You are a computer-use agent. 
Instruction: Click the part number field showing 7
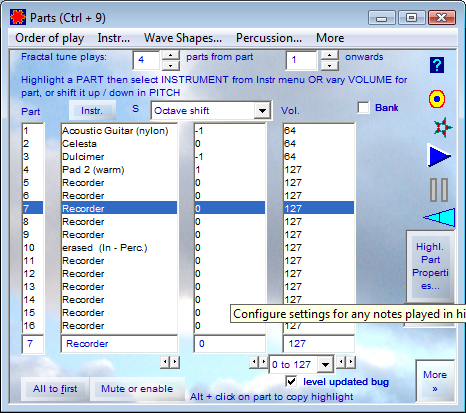tap(32, 344)
